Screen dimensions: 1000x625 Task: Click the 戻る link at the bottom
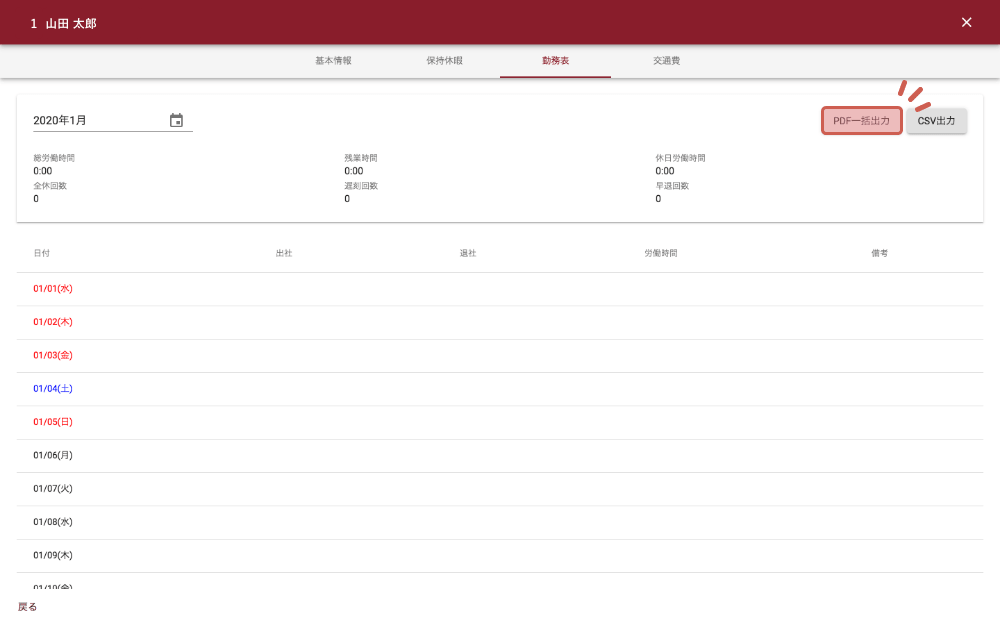click(28, 607)
